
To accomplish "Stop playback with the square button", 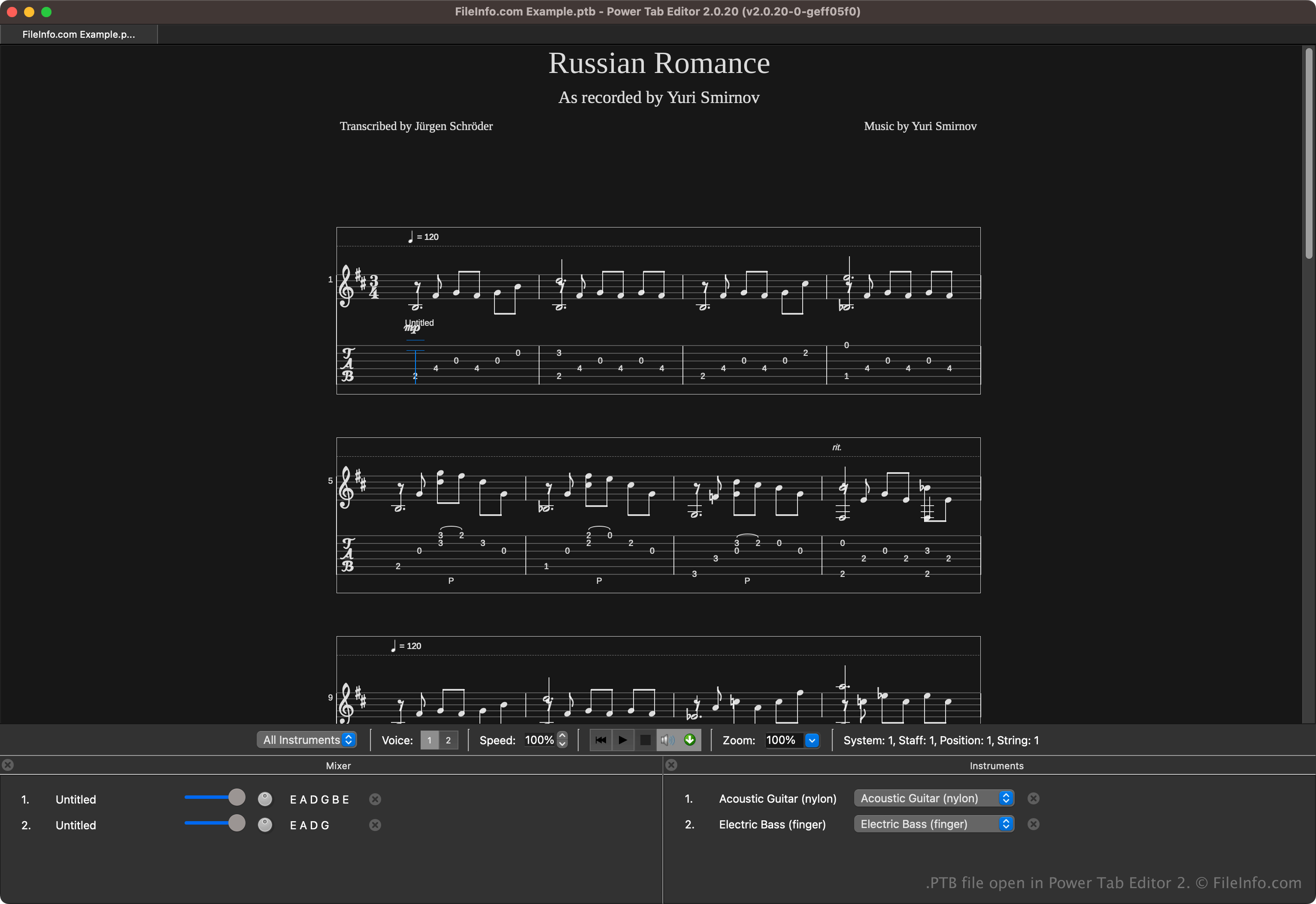I will click(x=645, y=740).
